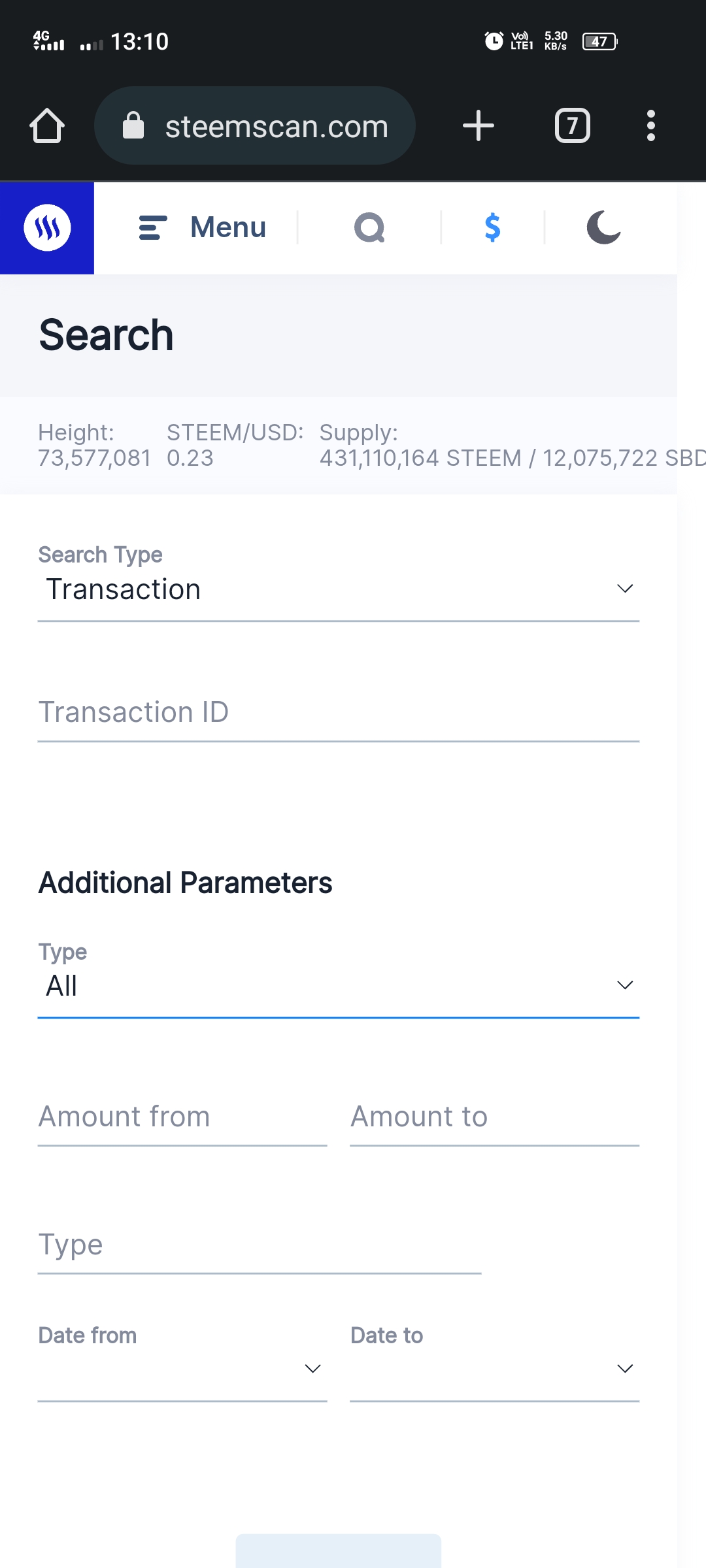Open the Date from picker
Screen dimensions: 706x1568
[x=182, y=1369]
